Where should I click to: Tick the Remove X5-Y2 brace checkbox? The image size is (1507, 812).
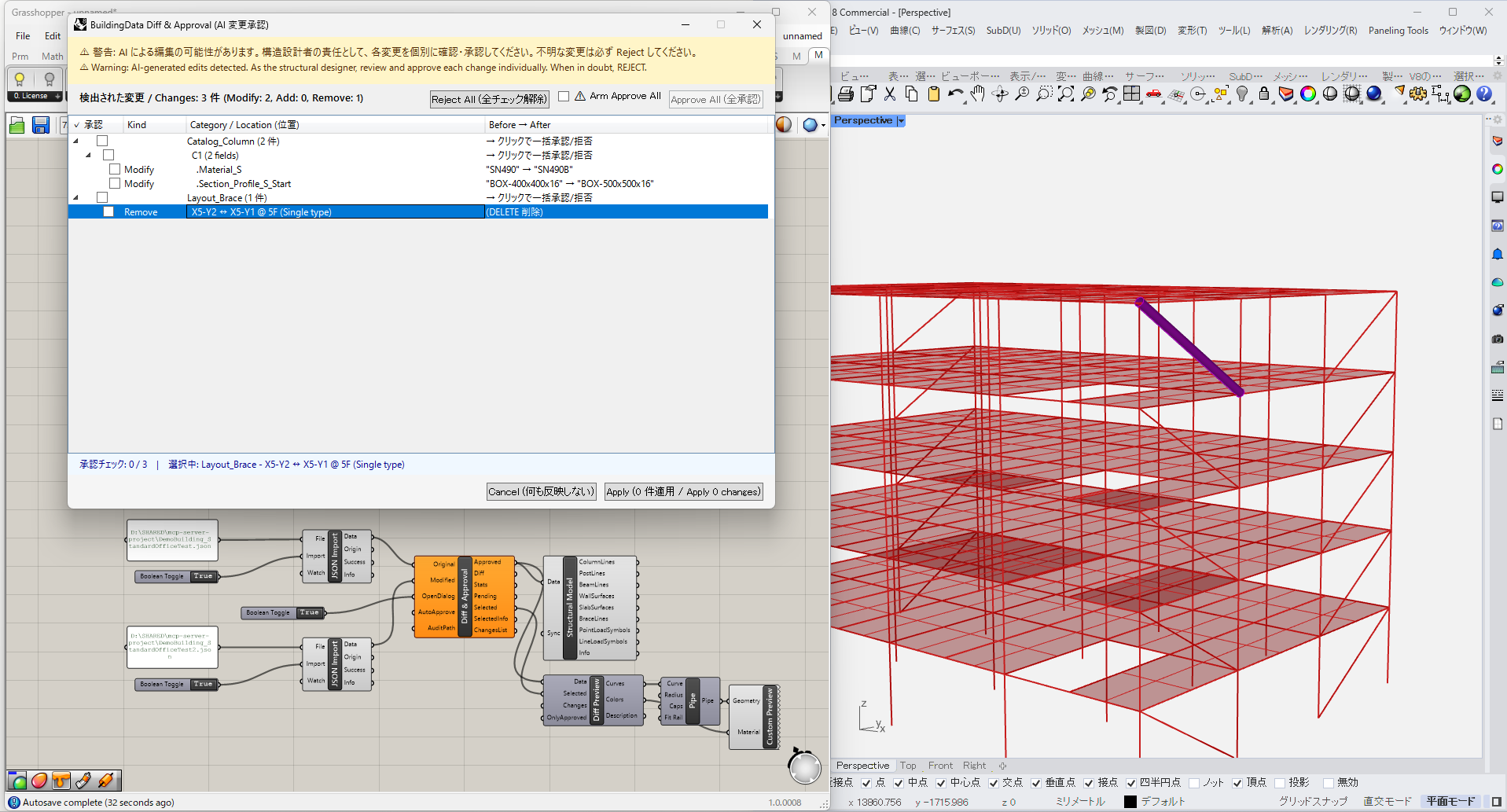tap(108, 211)
